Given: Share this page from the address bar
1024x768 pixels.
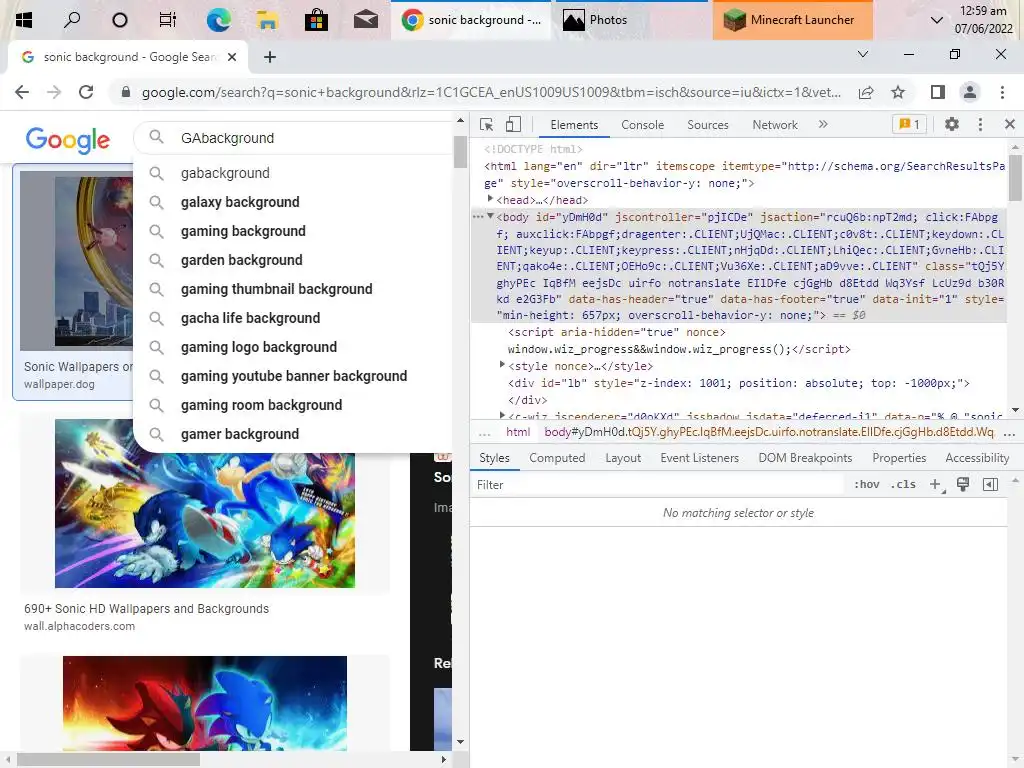Looking at the screenshot, I should tap(866, 92).
